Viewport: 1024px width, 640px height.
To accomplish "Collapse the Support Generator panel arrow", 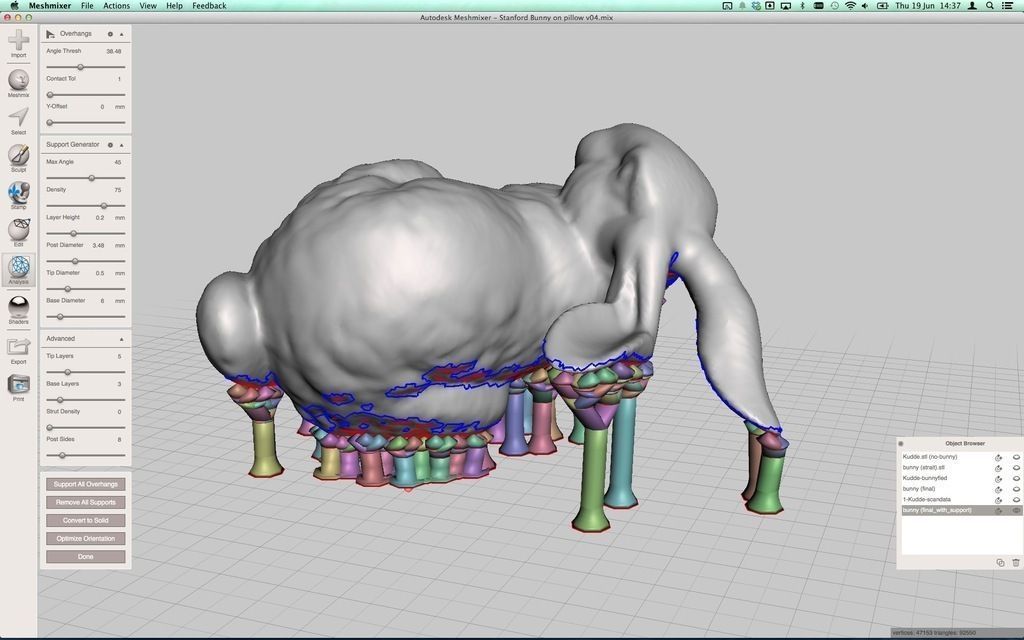I will (x=121, y=145).
